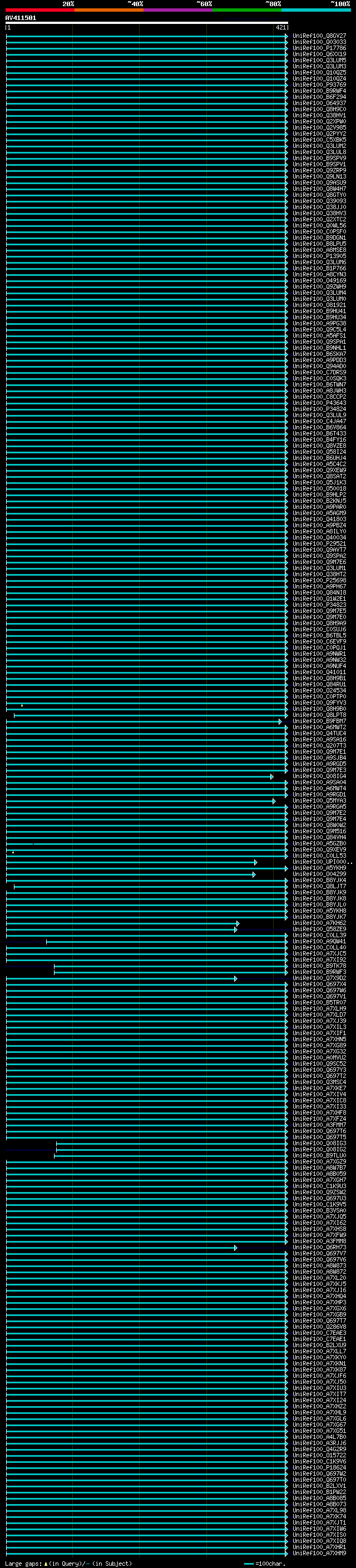Click hit label UniRef100_C7EAE3
The height and width of the screenshot is (1568, 356).
319,1333
